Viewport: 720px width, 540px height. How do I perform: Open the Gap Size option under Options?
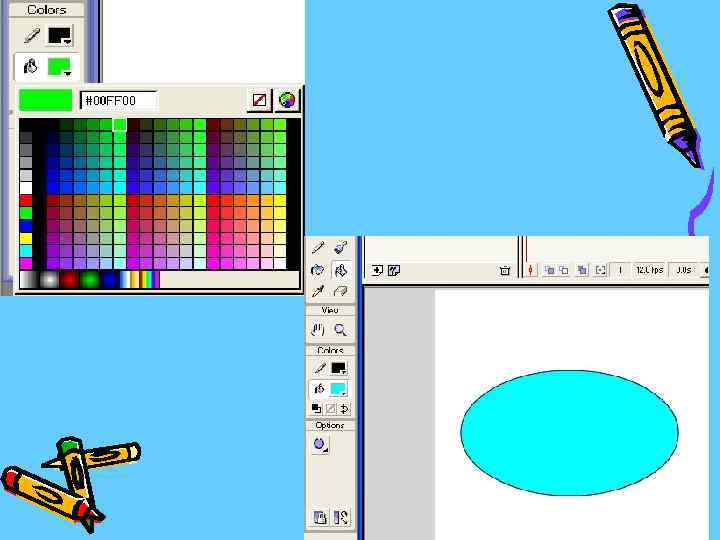click(x=320, y=444)
